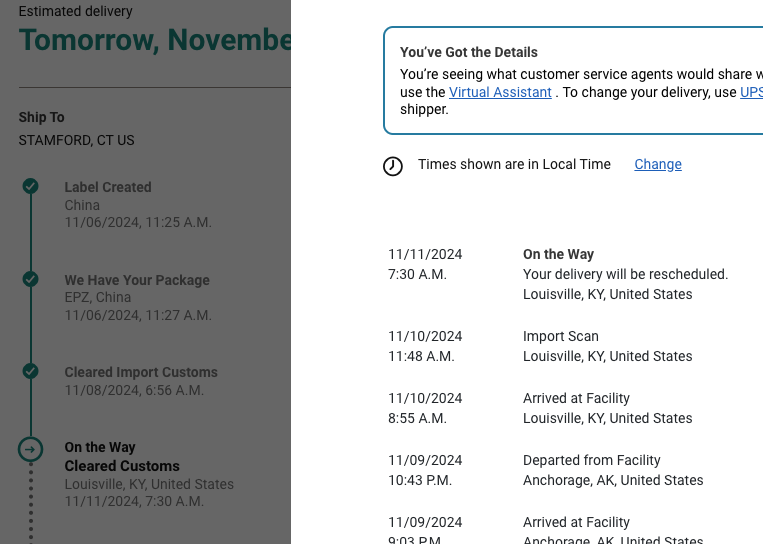Click the On the Way arrow icon
This screenshot has height=544, width=763.
[30, 449]
